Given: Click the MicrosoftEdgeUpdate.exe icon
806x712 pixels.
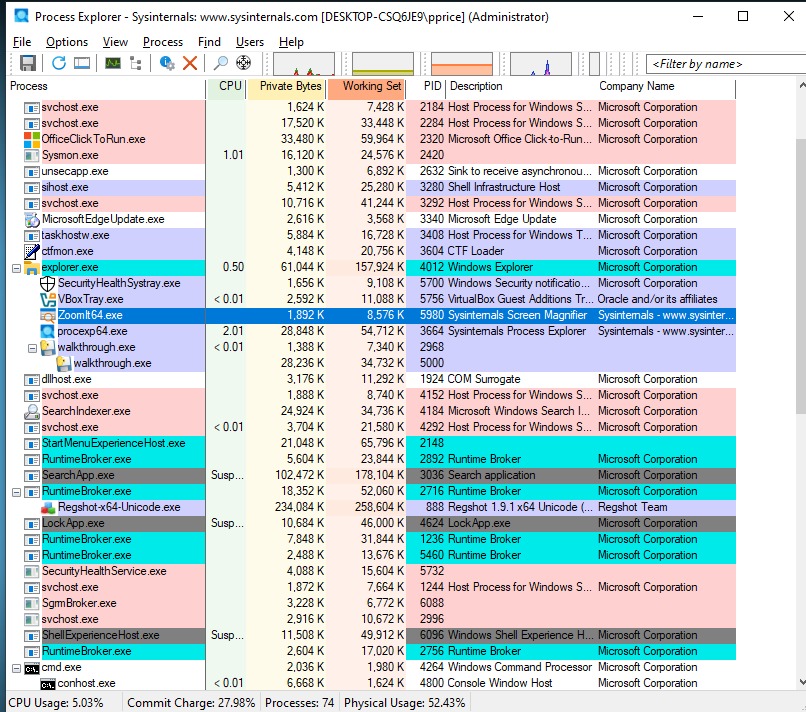Looking at the screenshot, I should tap(32, 220).
